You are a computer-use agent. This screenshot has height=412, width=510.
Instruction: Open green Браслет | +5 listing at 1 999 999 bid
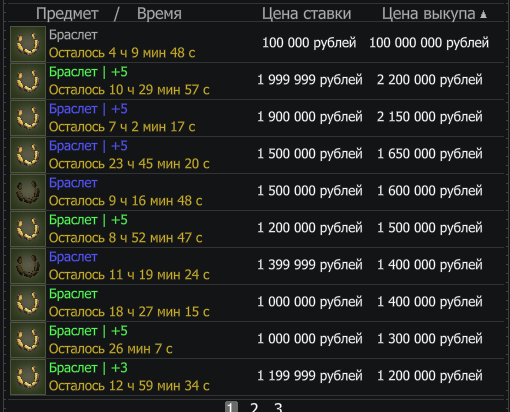[x=88, y=72]
